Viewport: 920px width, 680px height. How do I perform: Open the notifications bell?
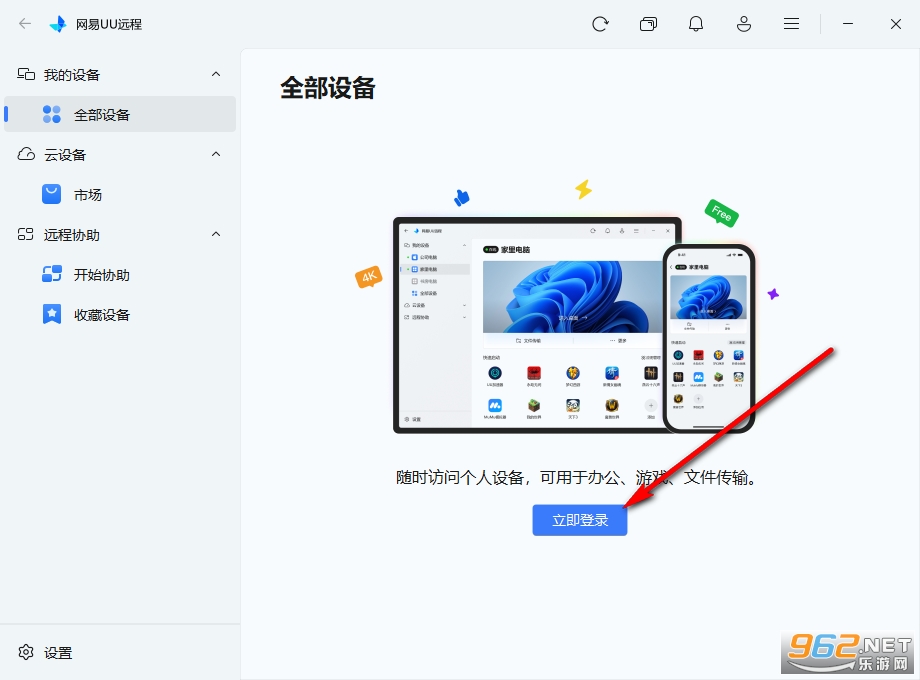coord(696,24)
